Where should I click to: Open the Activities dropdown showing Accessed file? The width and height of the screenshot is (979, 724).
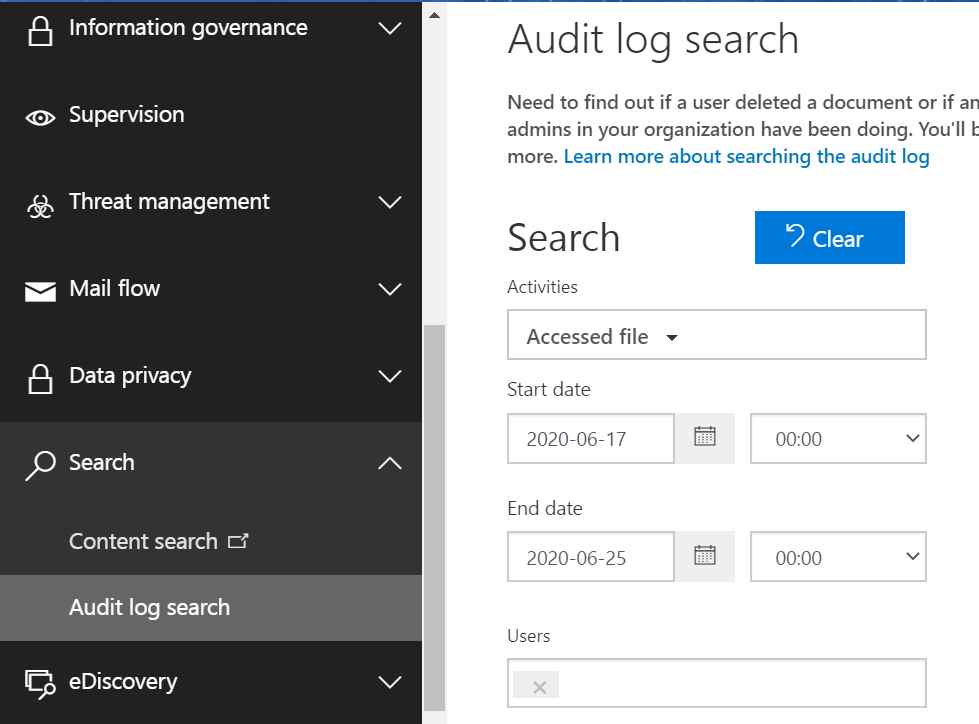pyautogui.click(x=716, y=336)
